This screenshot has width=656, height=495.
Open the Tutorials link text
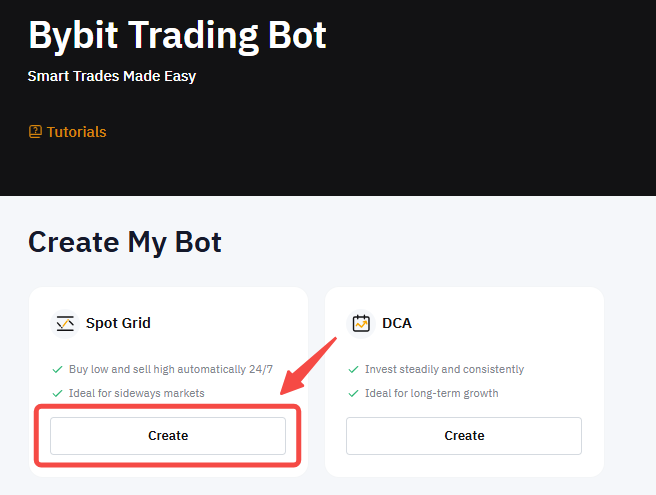(x=76, y=132)
